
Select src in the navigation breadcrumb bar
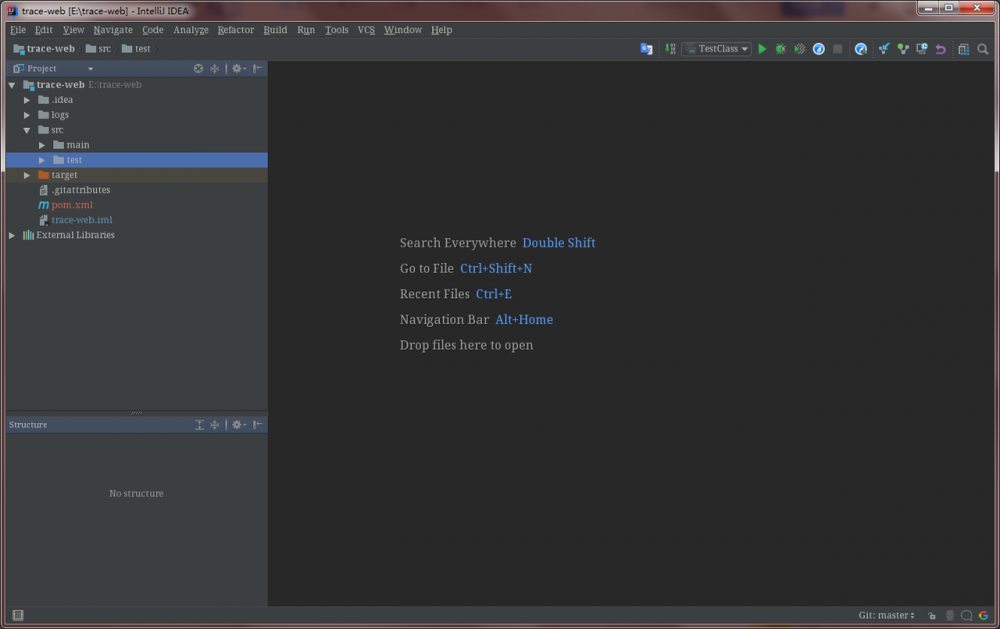click(x=99, y=48)
